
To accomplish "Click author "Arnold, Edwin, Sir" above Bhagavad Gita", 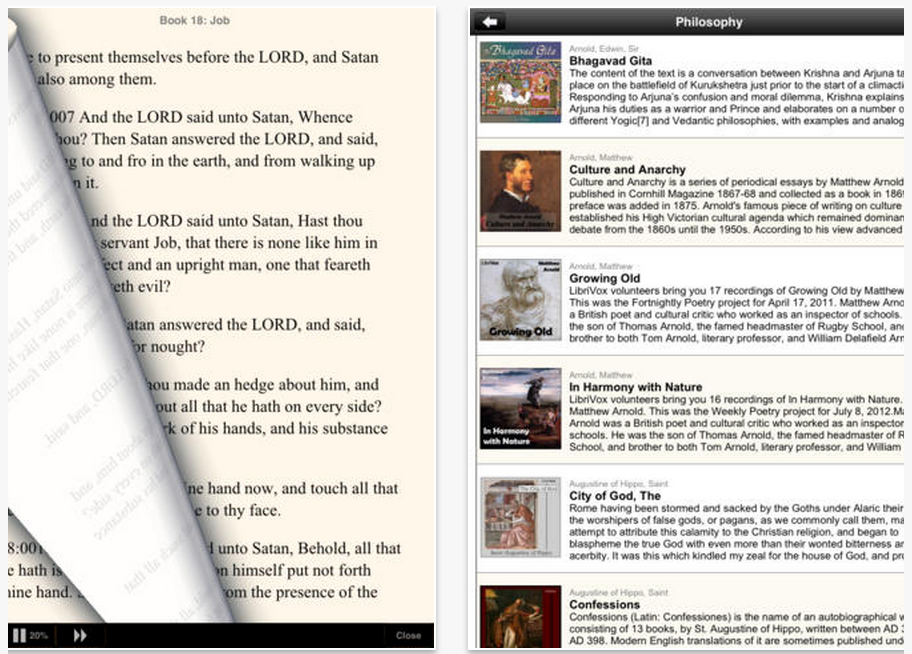I will tap(604, 49).
